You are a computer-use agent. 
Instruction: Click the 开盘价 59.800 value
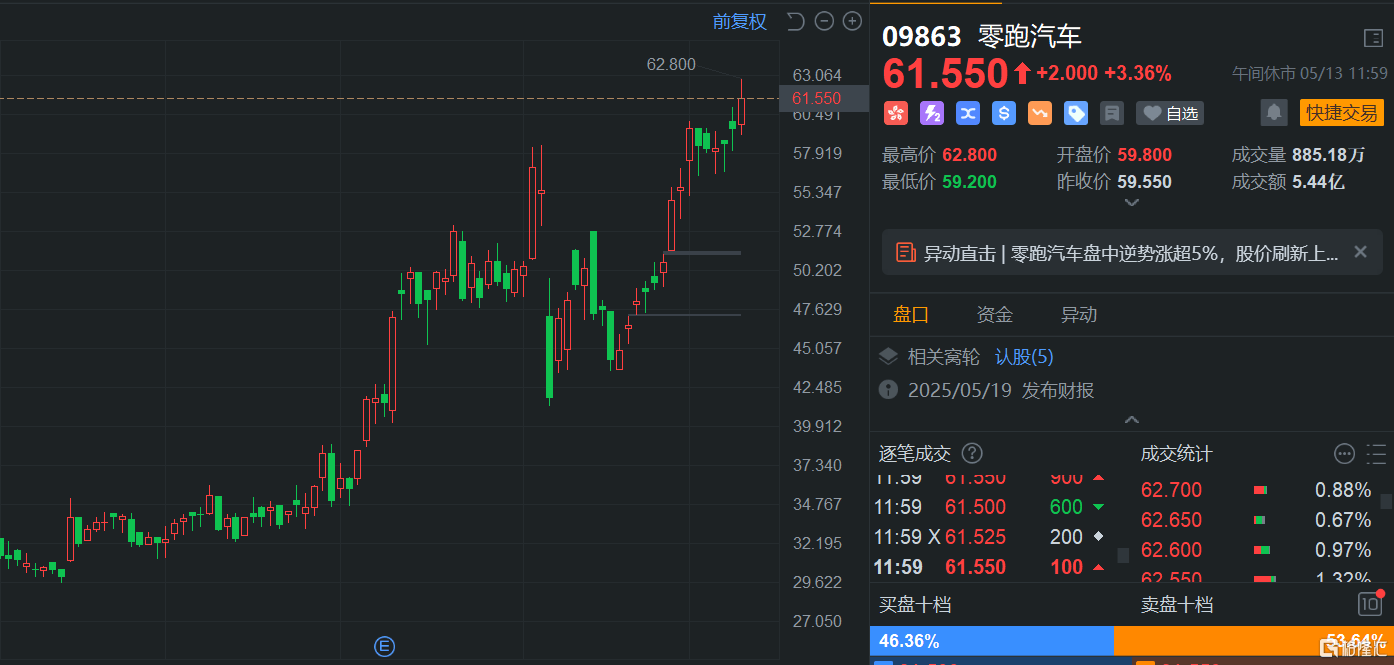point(1144,155)
